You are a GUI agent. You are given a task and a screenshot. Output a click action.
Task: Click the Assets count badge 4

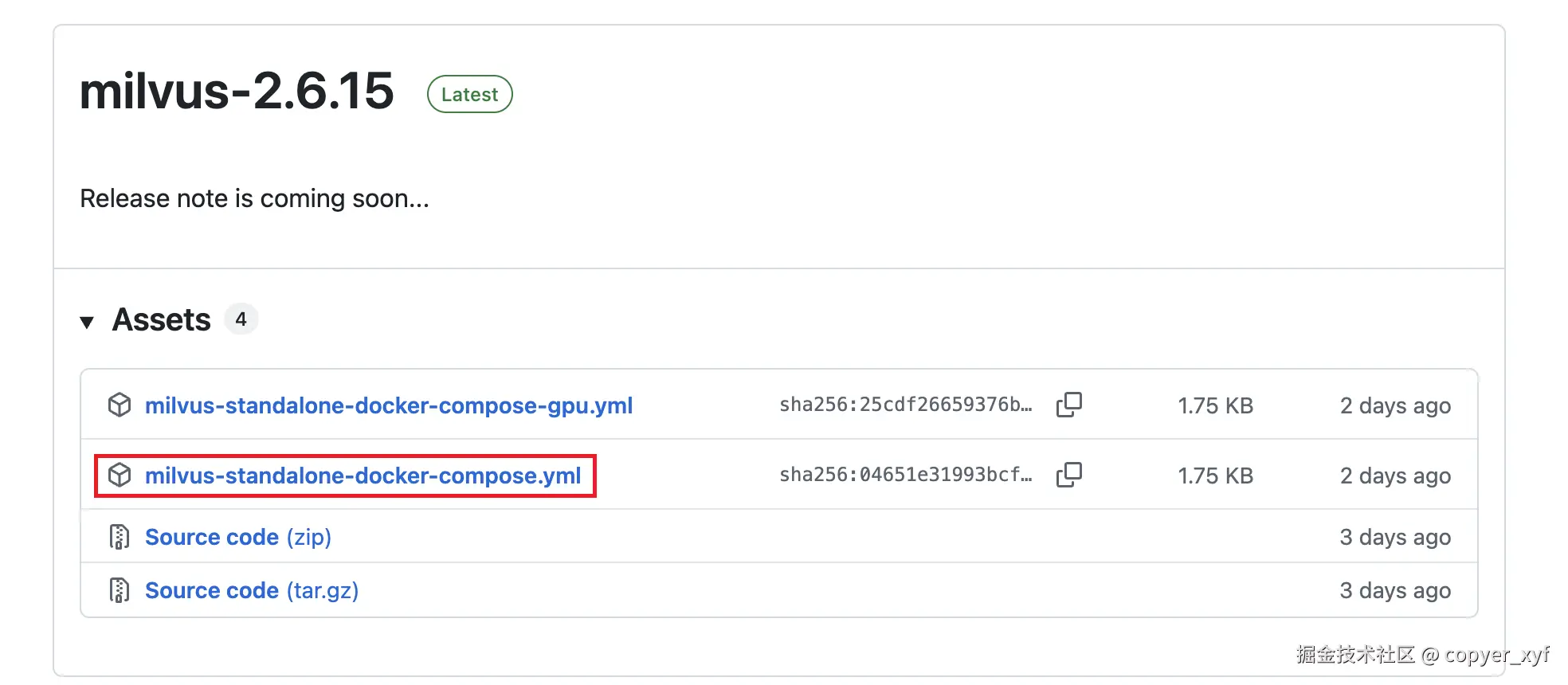click(x=241, y=319)
